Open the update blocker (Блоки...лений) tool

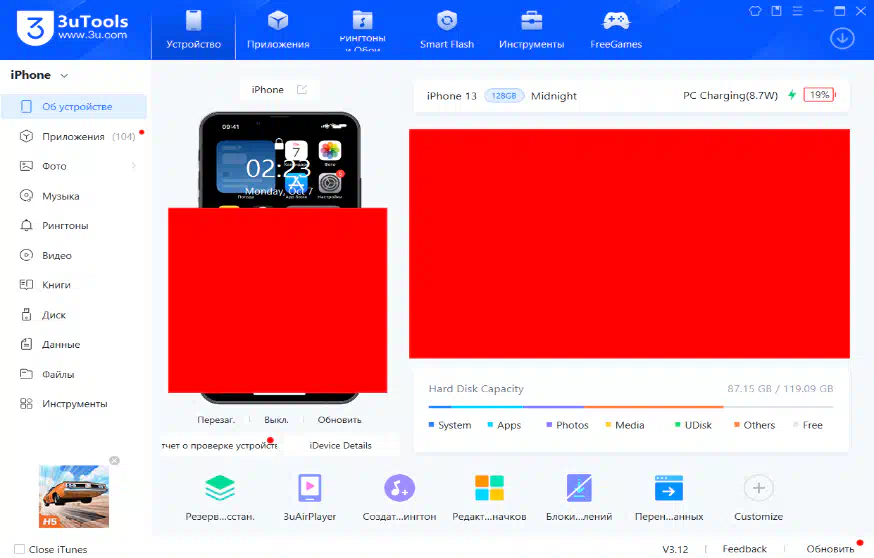[x=579, y=497]
